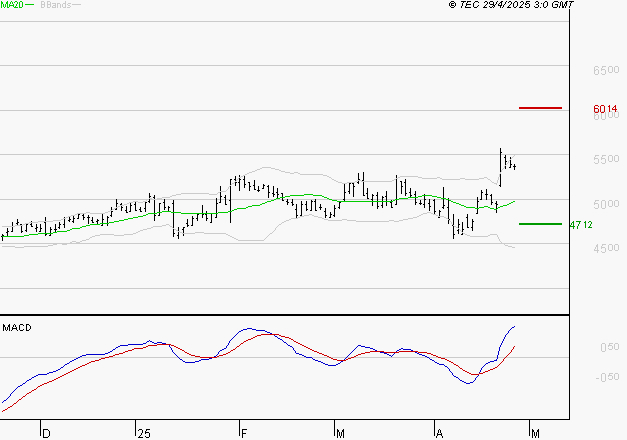The width and height of the screenshot is (627, 440).
Task: Select the first M month marker on axis
Action: click(x=340, y=433)
